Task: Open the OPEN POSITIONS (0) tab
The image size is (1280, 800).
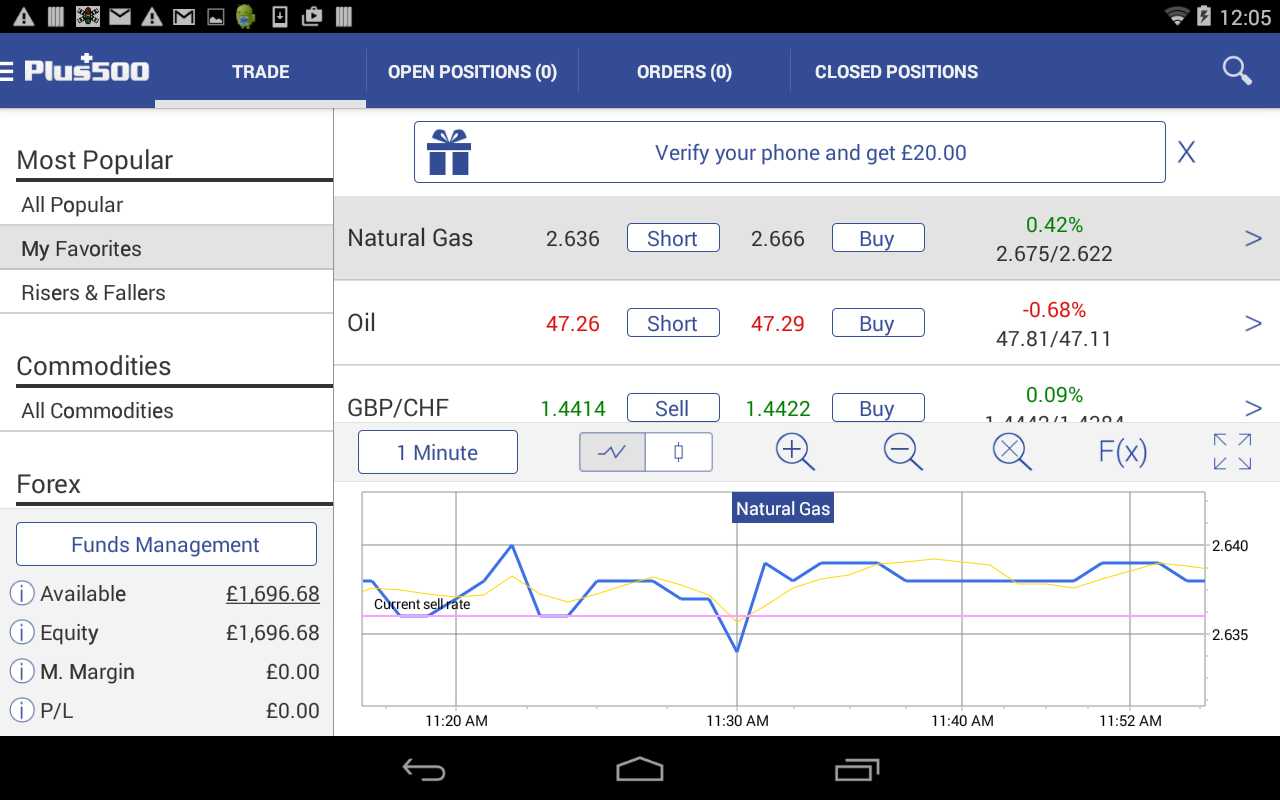Action: [x=472, y=72]
